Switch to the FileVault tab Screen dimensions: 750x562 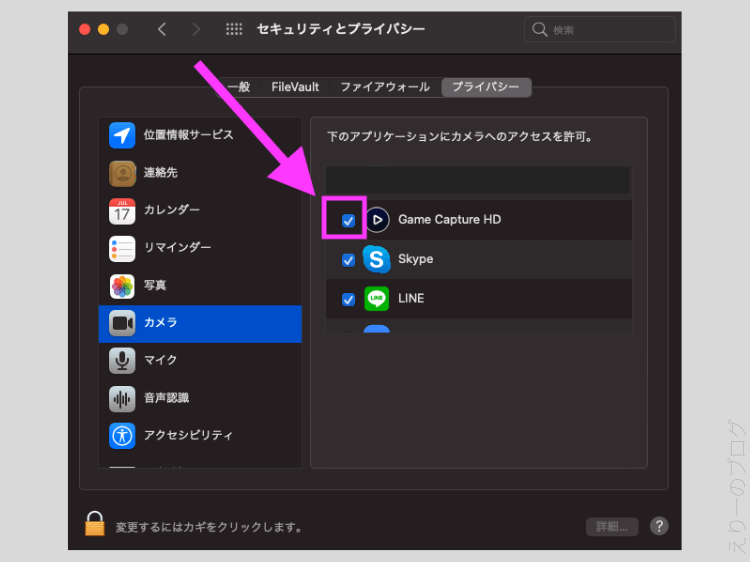point(295,87)
